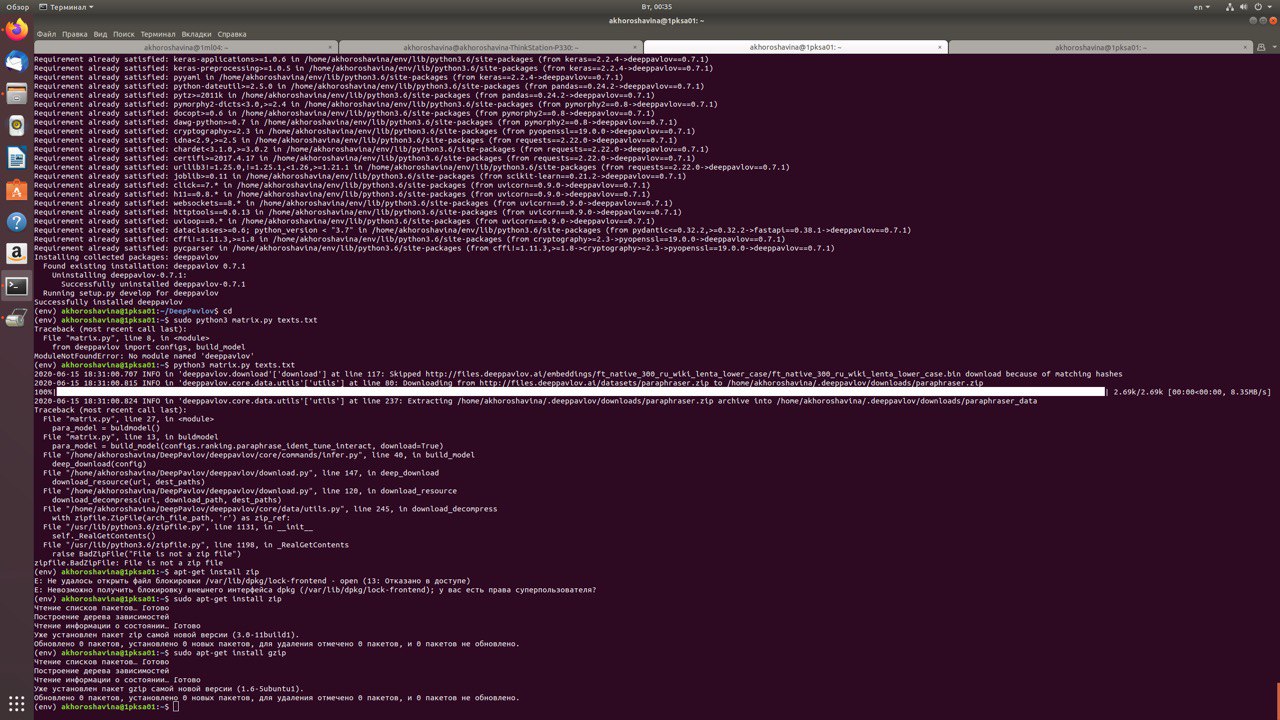Open the en keyboard layout selector
Viewport: 1280px width, 720px height.
pyautogui.click(x=1196, y=6)
